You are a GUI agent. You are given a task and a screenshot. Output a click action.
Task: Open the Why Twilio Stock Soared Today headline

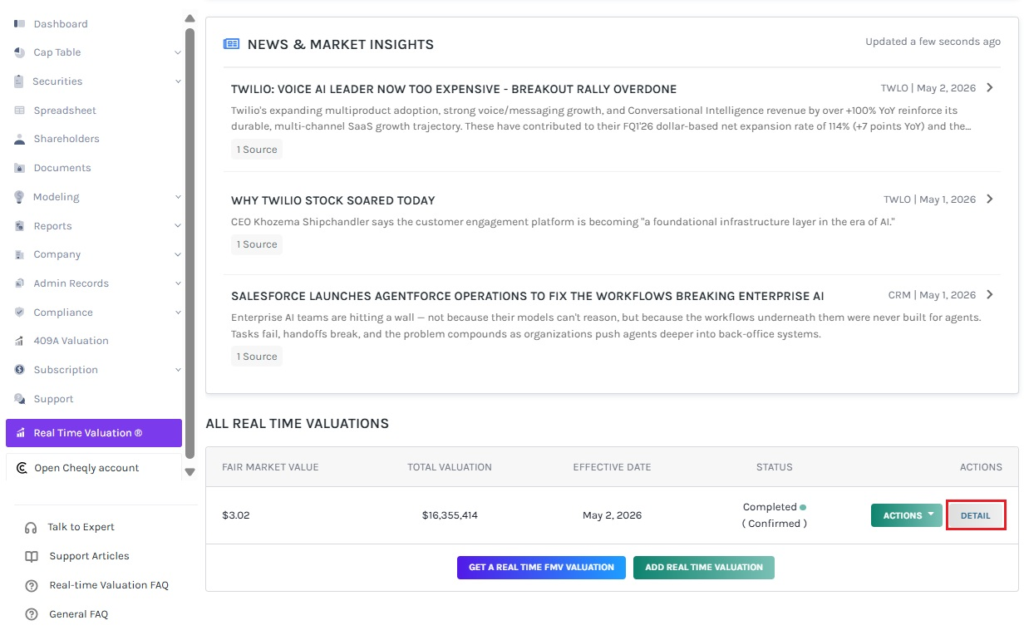pyautogui.click(x=333, y=201)
